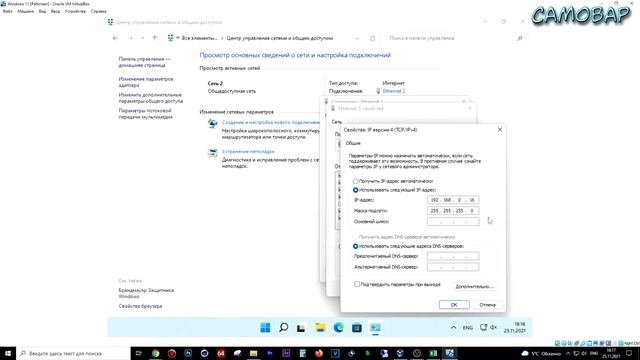Open the host weather widget
640x360 pixels.
click(x=541, y=353)
